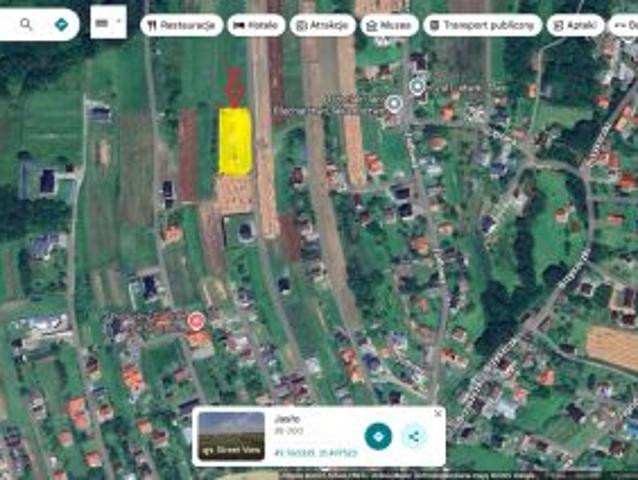Screen dimensions: 638x480
Task: Share this location
Action: tap(414, 437)
